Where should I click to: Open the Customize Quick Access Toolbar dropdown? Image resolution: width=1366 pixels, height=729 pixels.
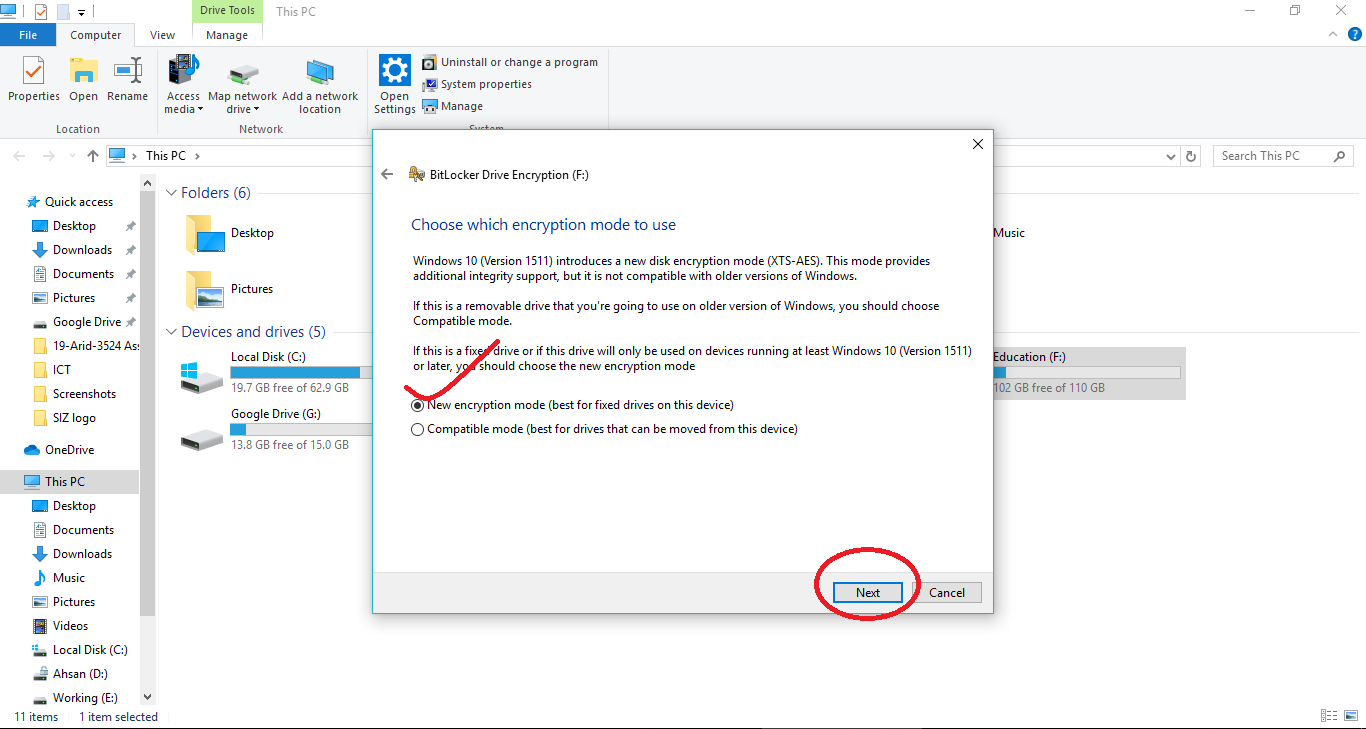(x=82, y=13)
